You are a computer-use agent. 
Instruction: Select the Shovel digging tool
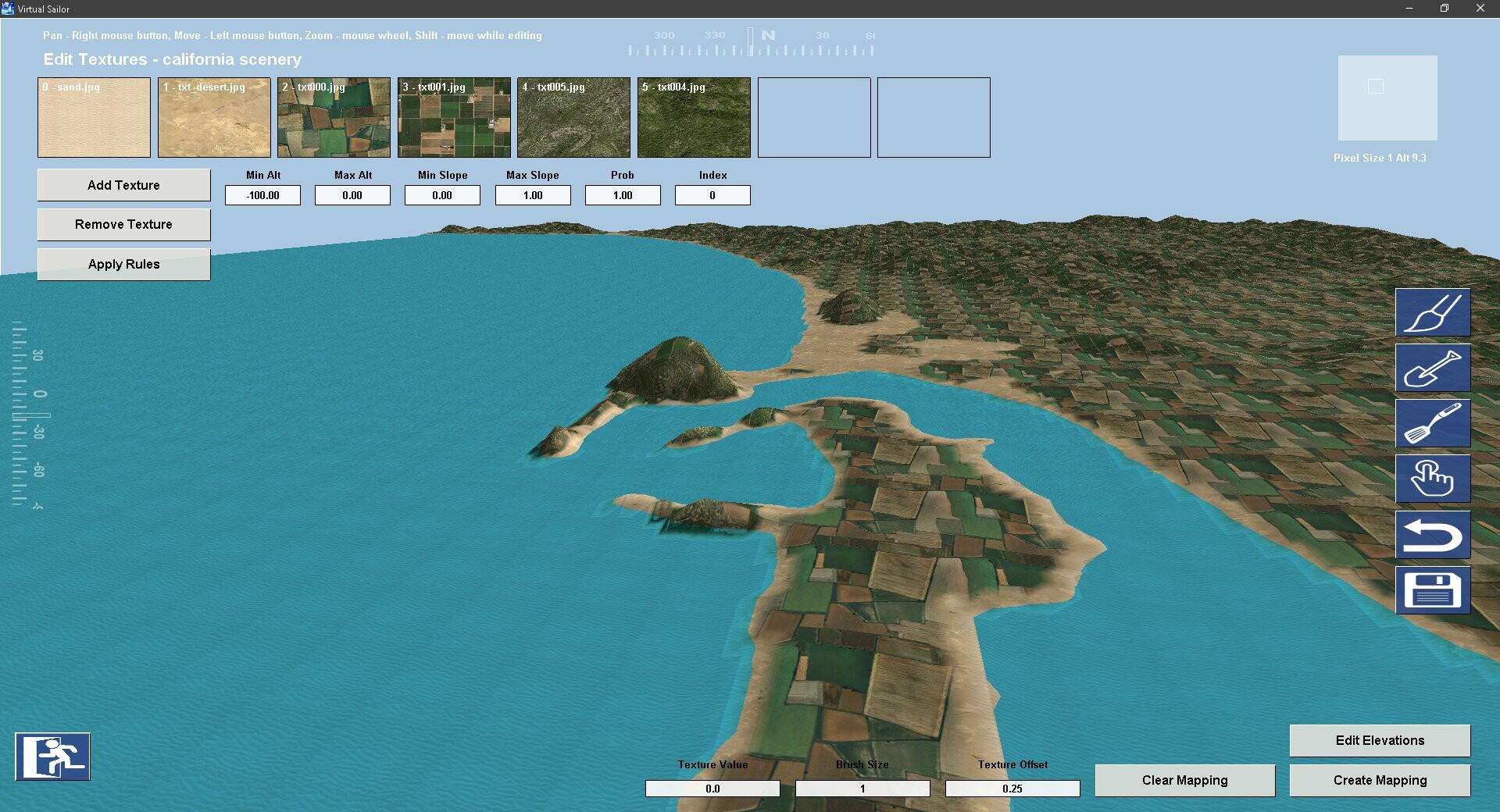(1434, 368)
